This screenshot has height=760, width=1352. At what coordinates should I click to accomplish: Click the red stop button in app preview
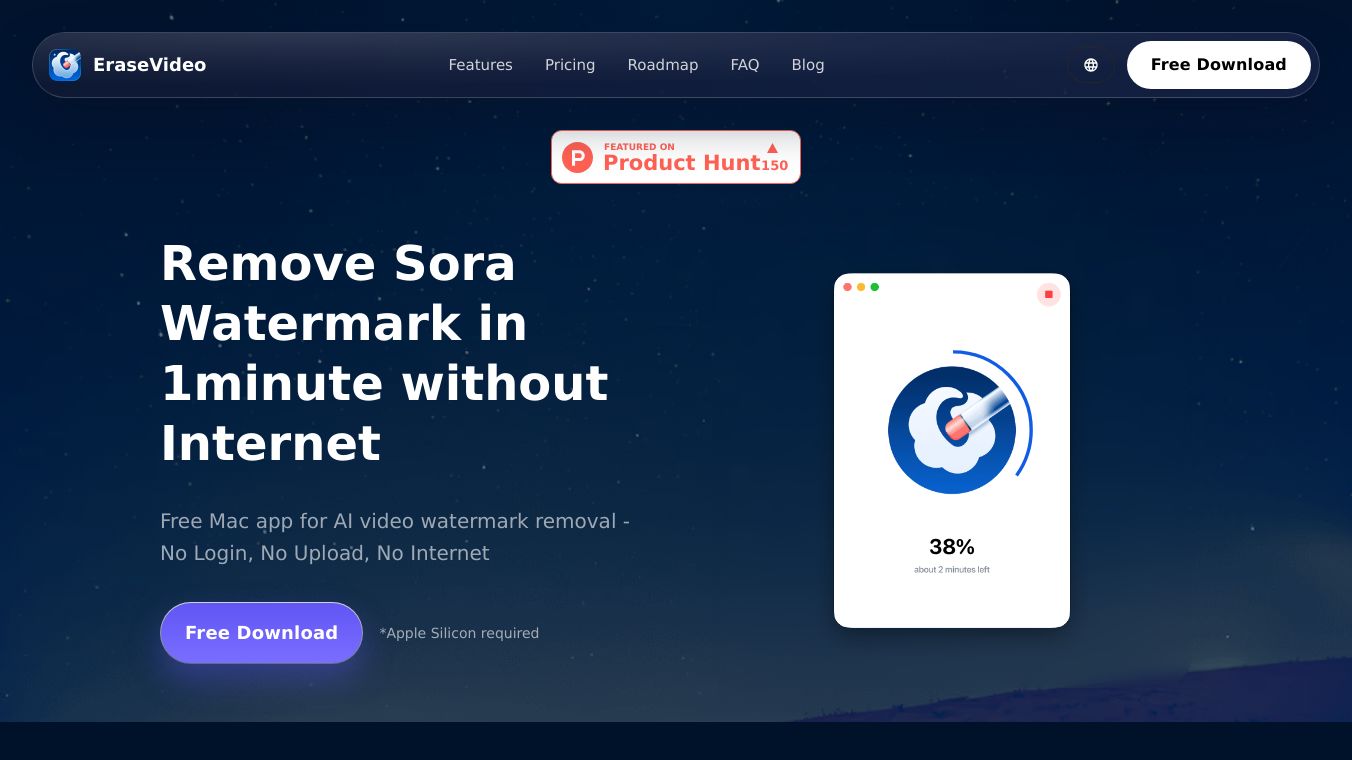coord(1048,294)
